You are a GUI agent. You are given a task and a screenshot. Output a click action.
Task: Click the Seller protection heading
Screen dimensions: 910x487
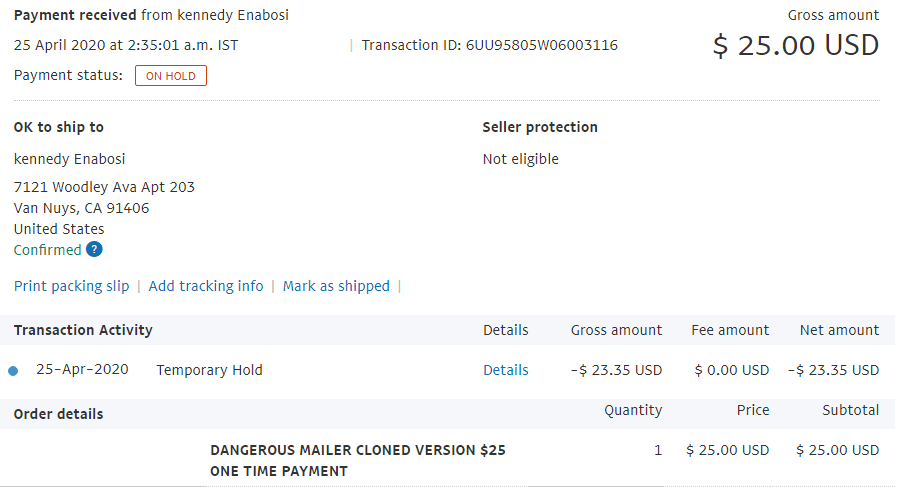click(x=540, y=127)
